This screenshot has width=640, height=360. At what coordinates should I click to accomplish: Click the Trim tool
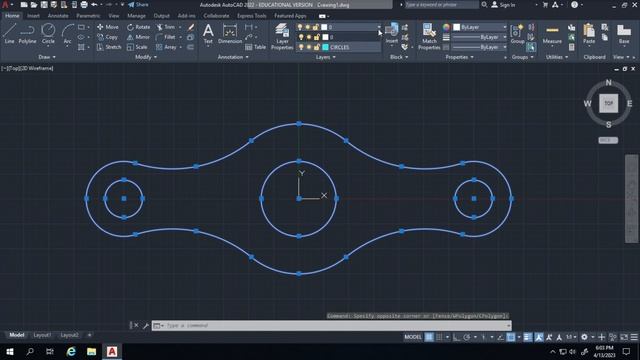pos(166,27)
